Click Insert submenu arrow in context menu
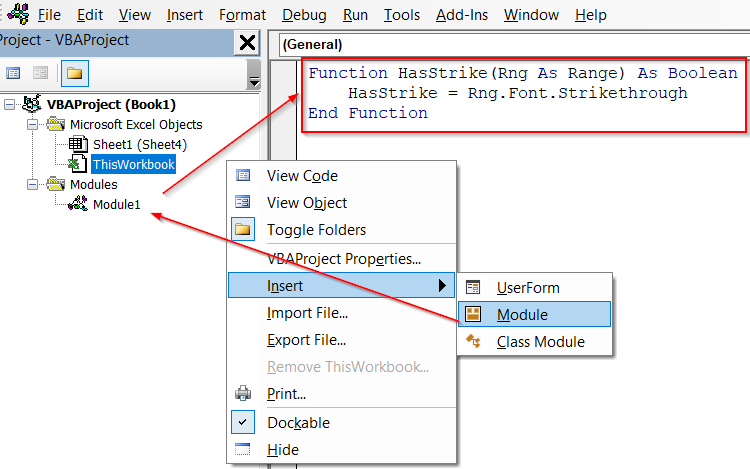 (x=442, y=285)
